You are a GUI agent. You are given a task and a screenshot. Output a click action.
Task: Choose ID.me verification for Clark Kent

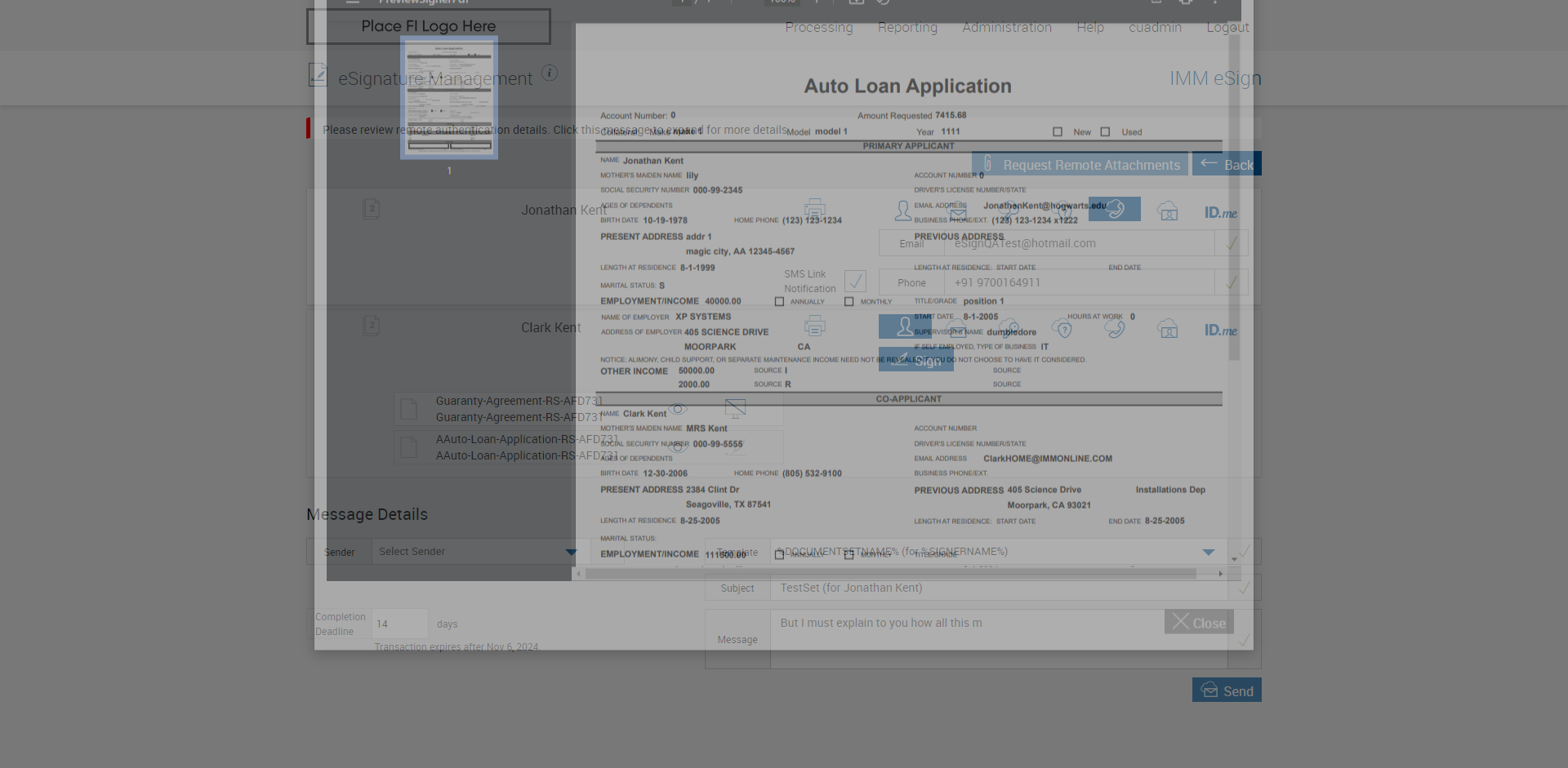tap(1220, 330)
